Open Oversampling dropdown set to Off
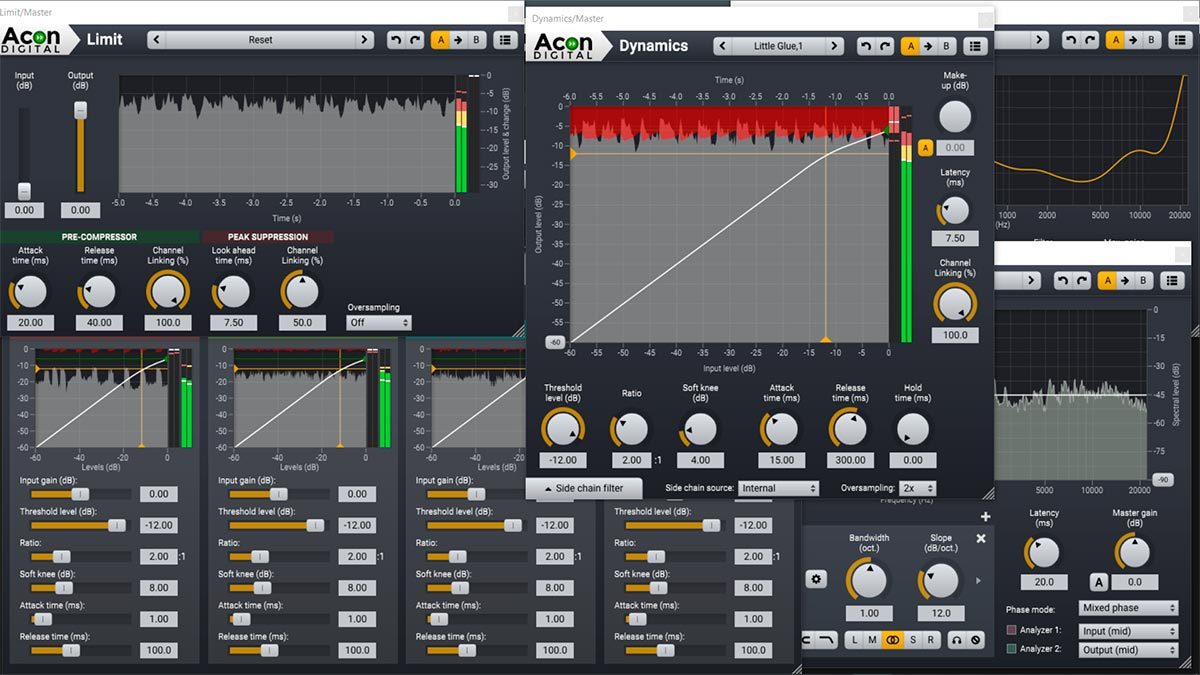This screenshot has height=675, width=1200. click(379, 323)
